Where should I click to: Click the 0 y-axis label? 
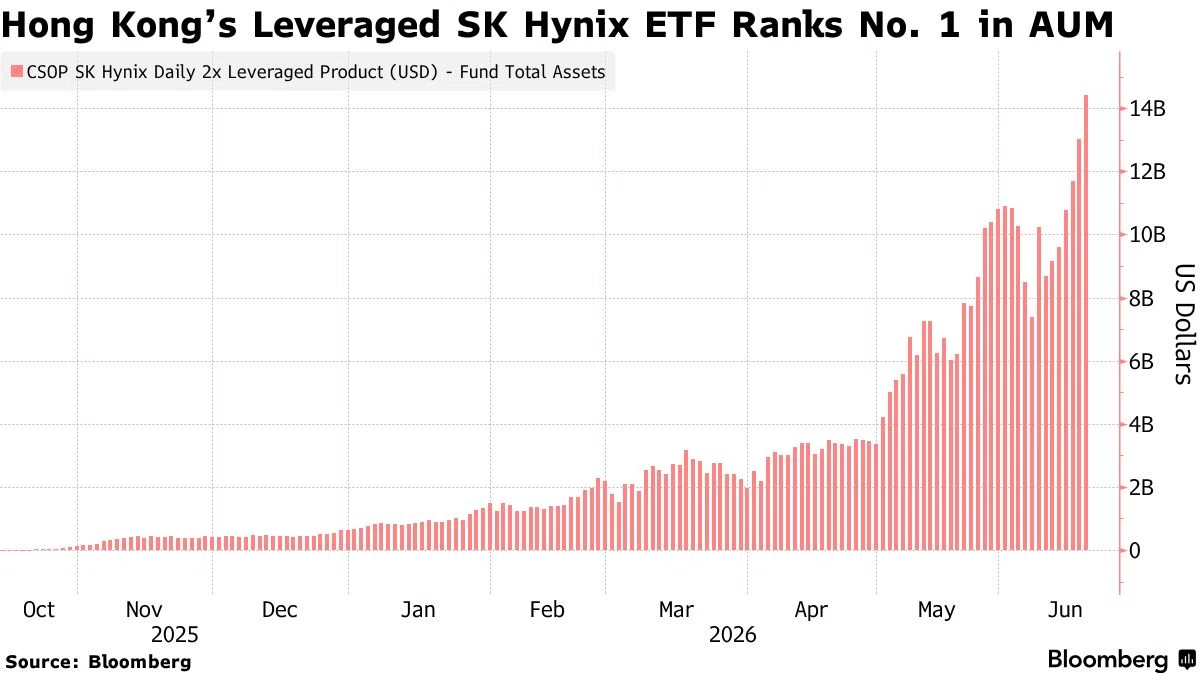click(x=1135, y=550)
